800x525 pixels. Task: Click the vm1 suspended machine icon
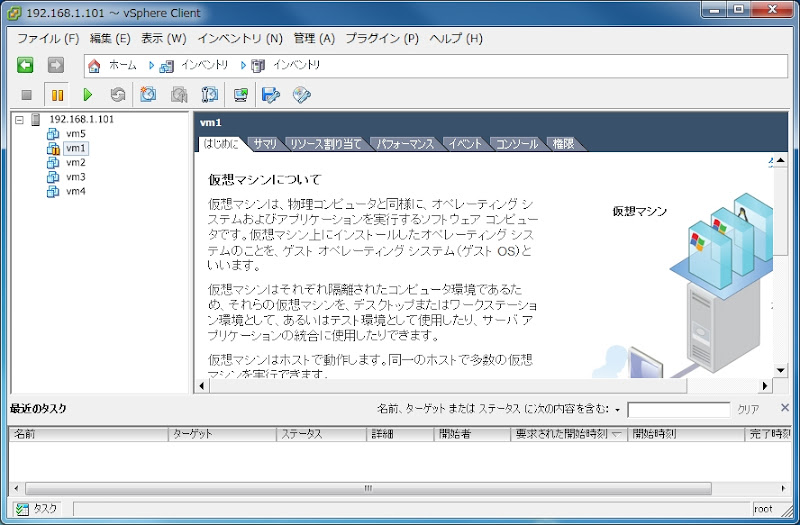[x=53, y=148]
